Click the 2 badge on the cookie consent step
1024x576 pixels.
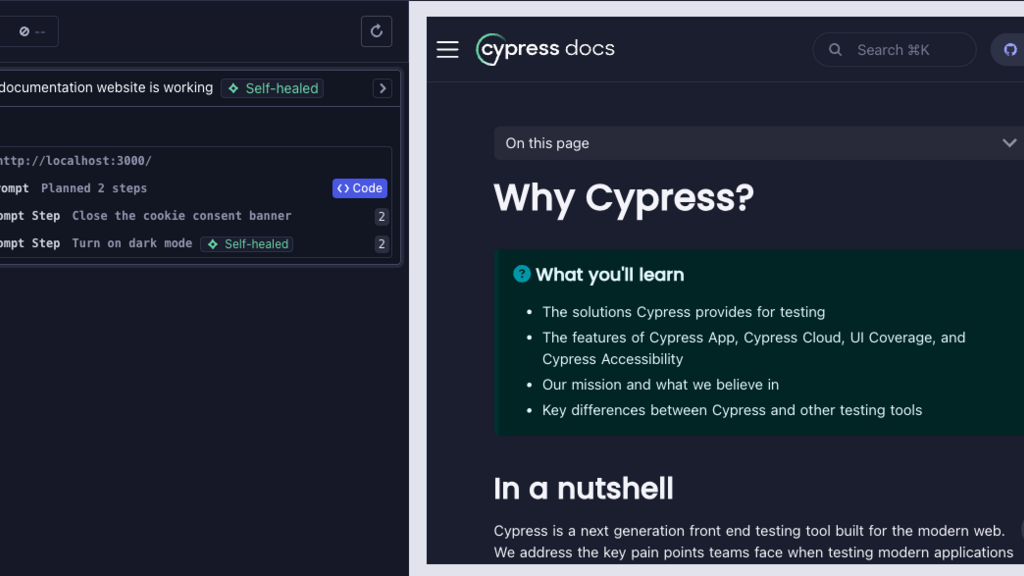pyautogui.click(x=381, y=217)
